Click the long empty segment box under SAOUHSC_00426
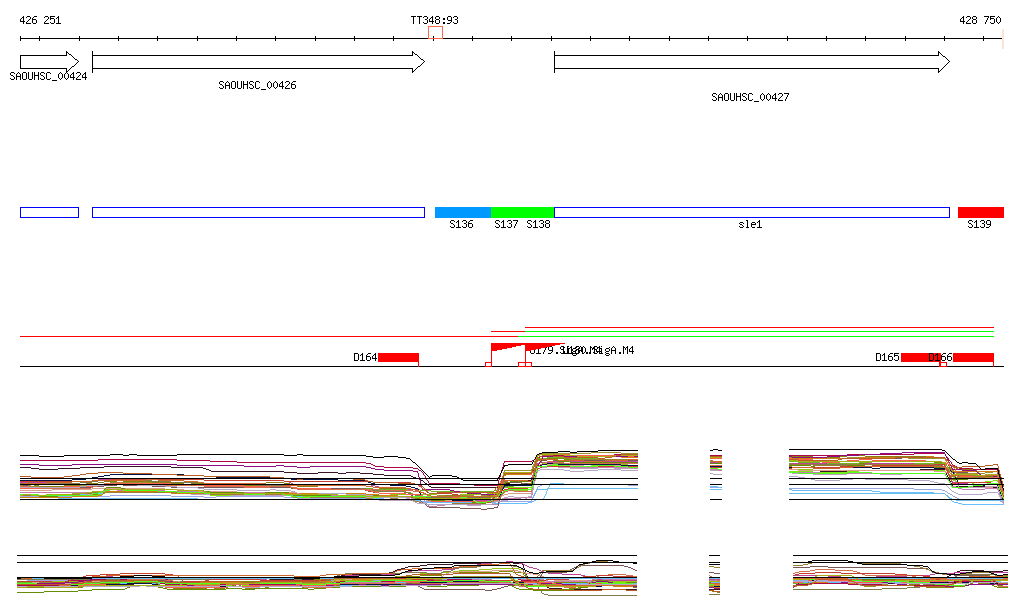The height and width of the screenshot is (611, 1024). pos(258,212)
